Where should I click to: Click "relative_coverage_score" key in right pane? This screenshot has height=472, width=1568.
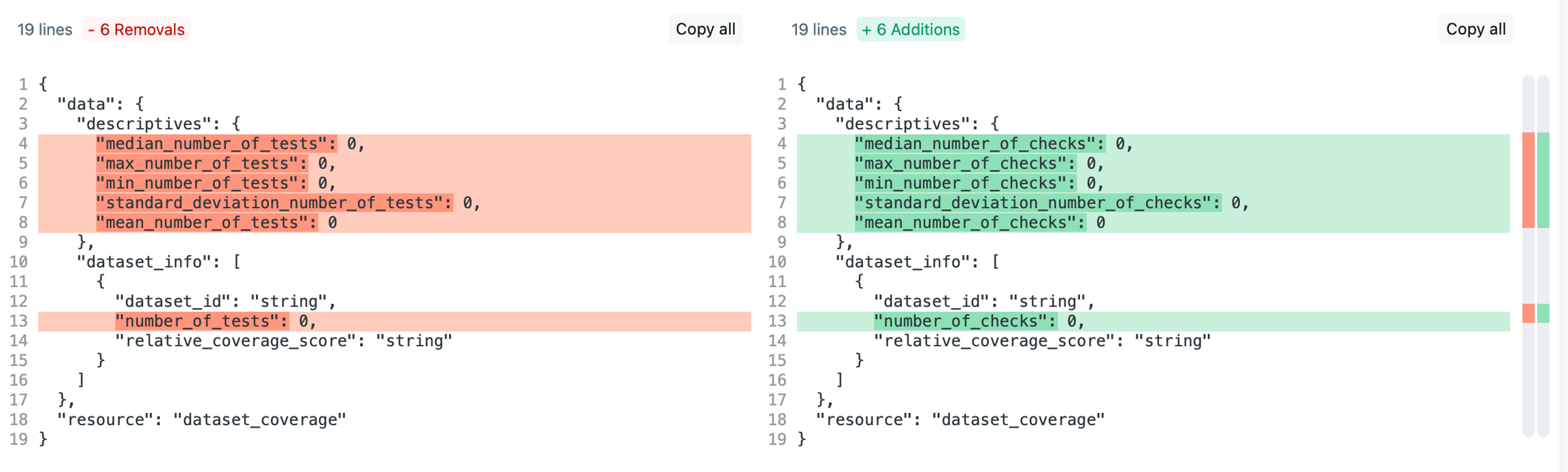tap(994, 341)
